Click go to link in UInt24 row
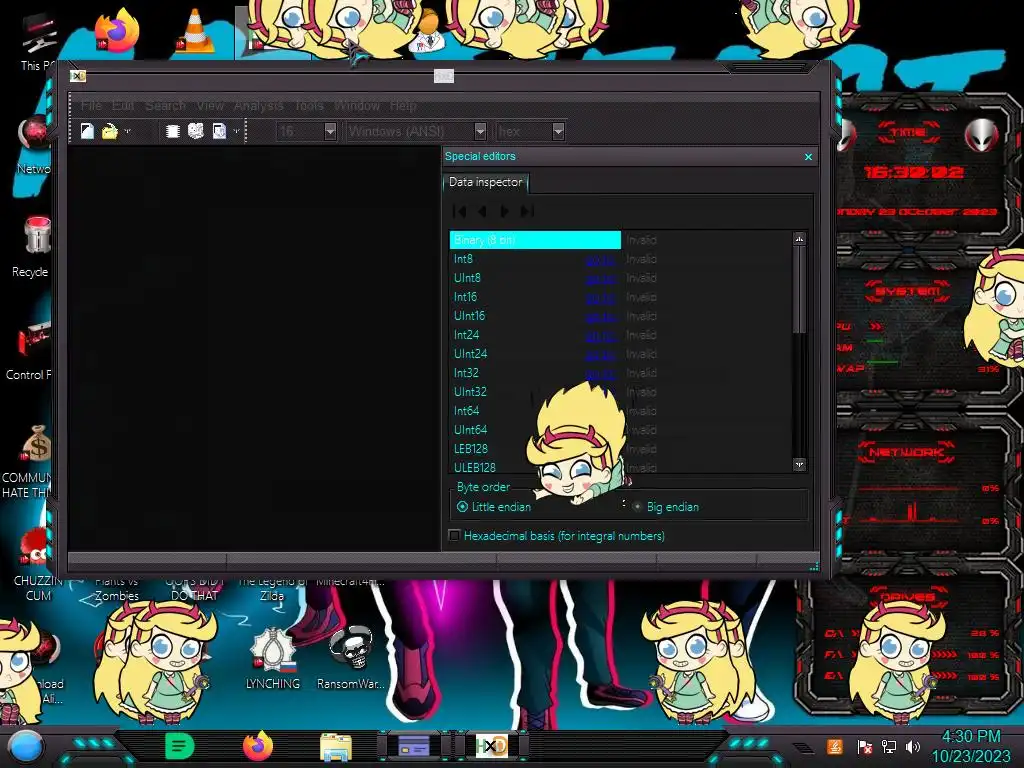The width and height of the screenshot is (1024, 768). (x=600, y=355)
